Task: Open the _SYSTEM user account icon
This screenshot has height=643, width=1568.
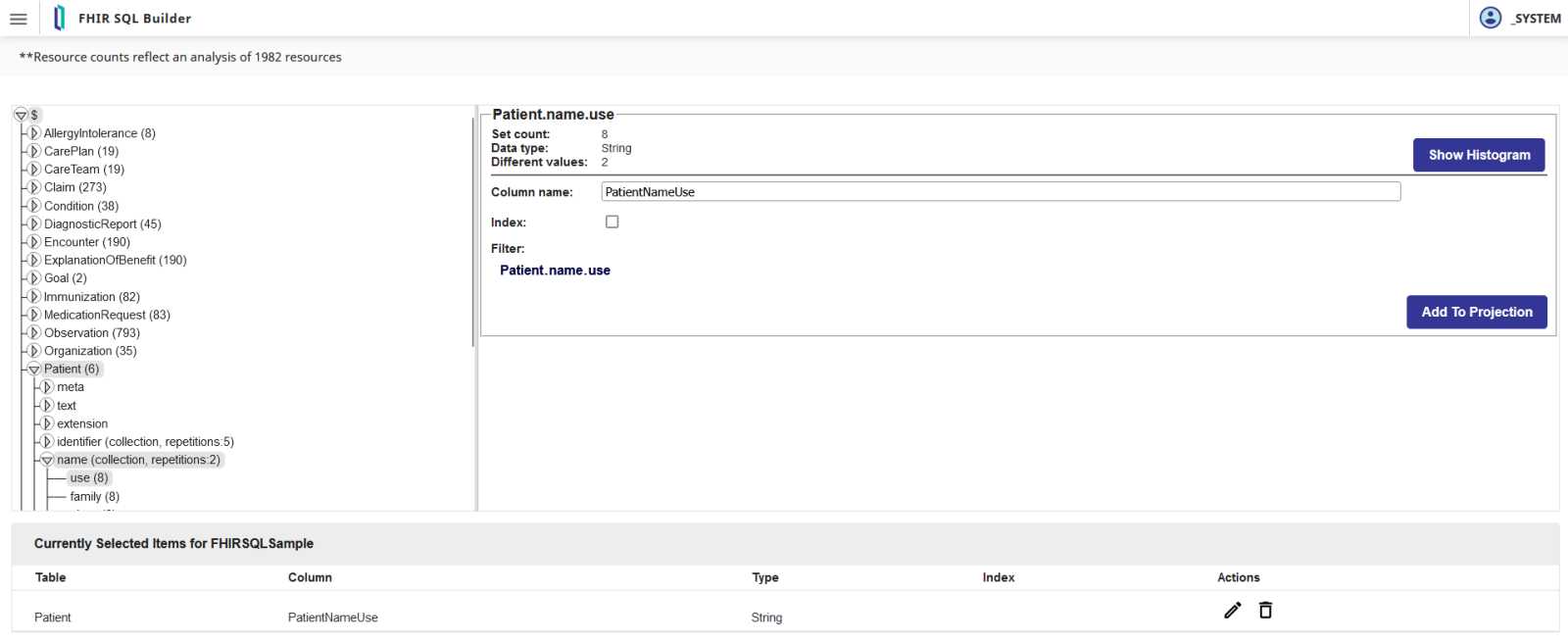Action: pos(1490,18)
